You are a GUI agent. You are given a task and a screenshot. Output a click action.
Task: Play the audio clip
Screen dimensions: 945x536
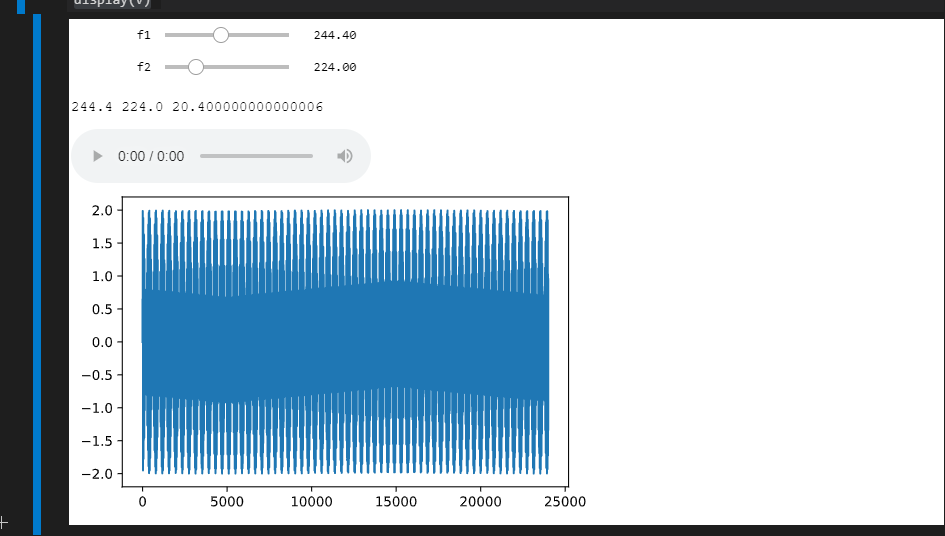97,156
